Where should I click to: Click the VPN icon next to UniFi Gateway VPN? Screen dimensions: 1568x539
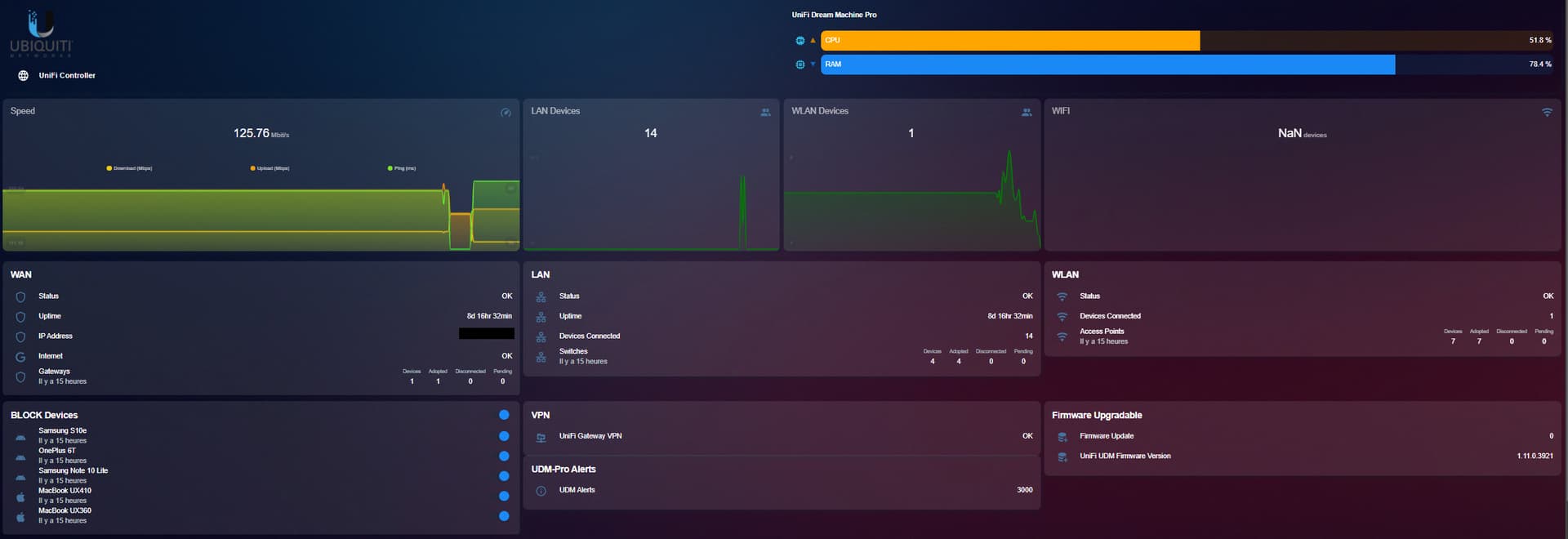tap(541, 438)
